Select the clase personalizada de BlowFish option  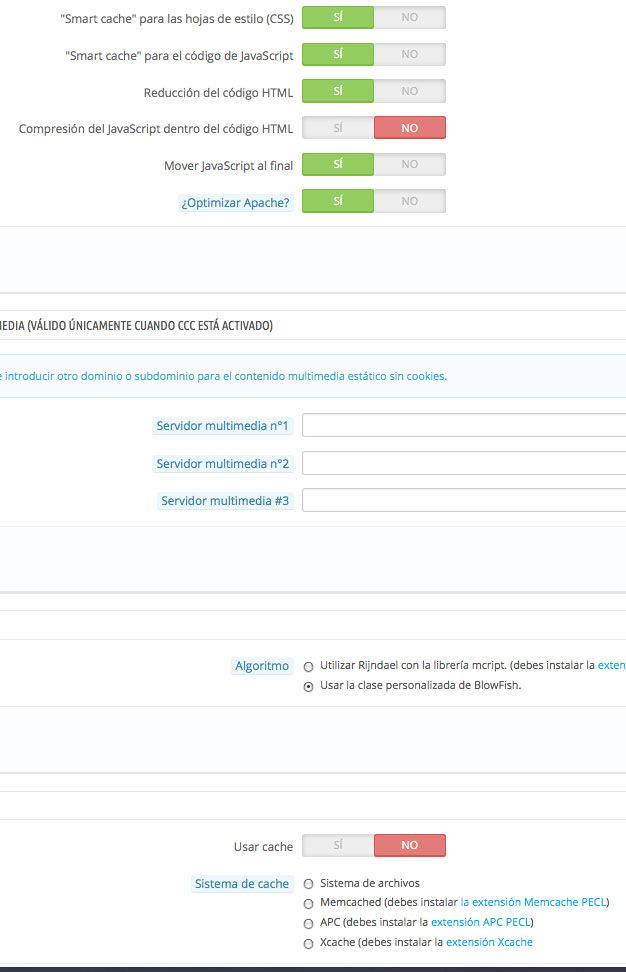tap(308, 687)
